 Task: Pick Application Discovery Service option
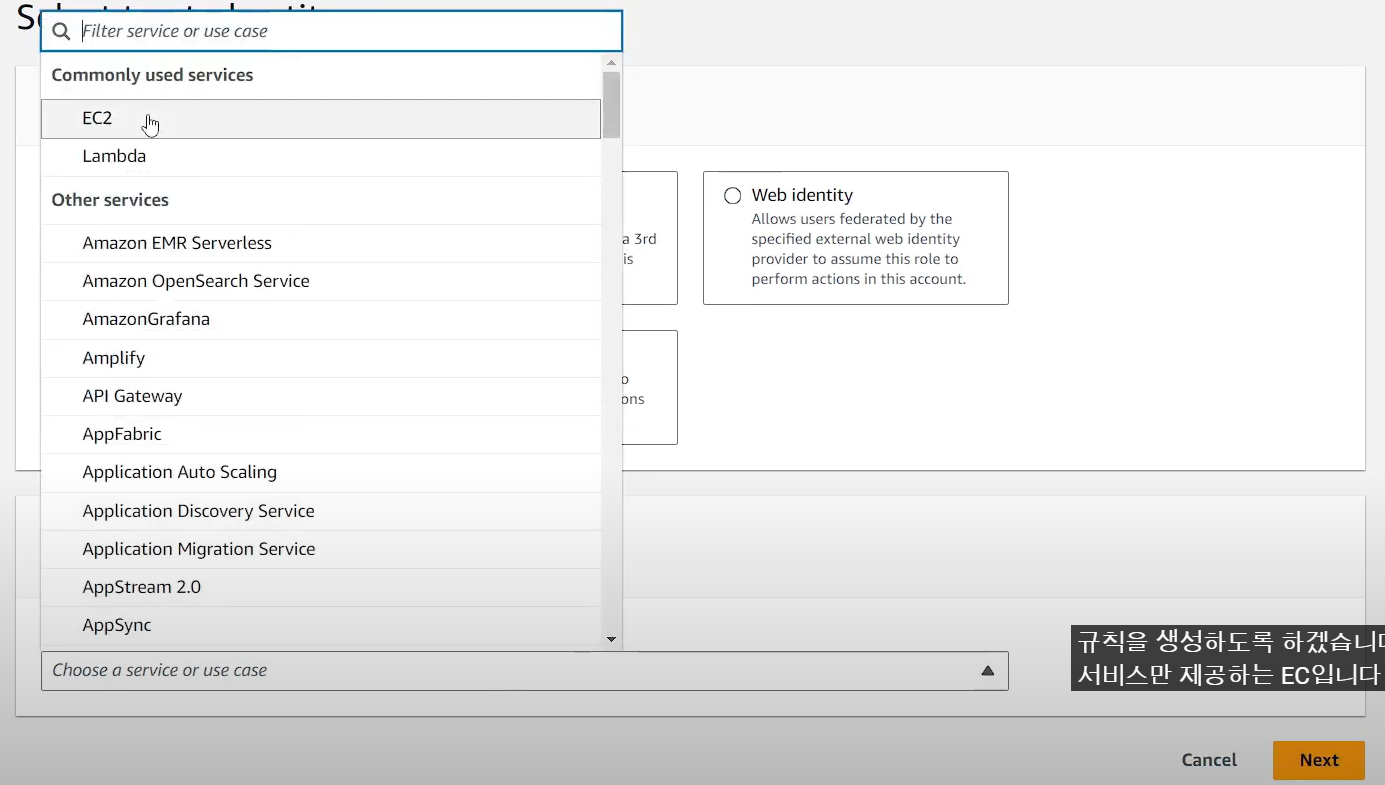click(x=321, y=511)
